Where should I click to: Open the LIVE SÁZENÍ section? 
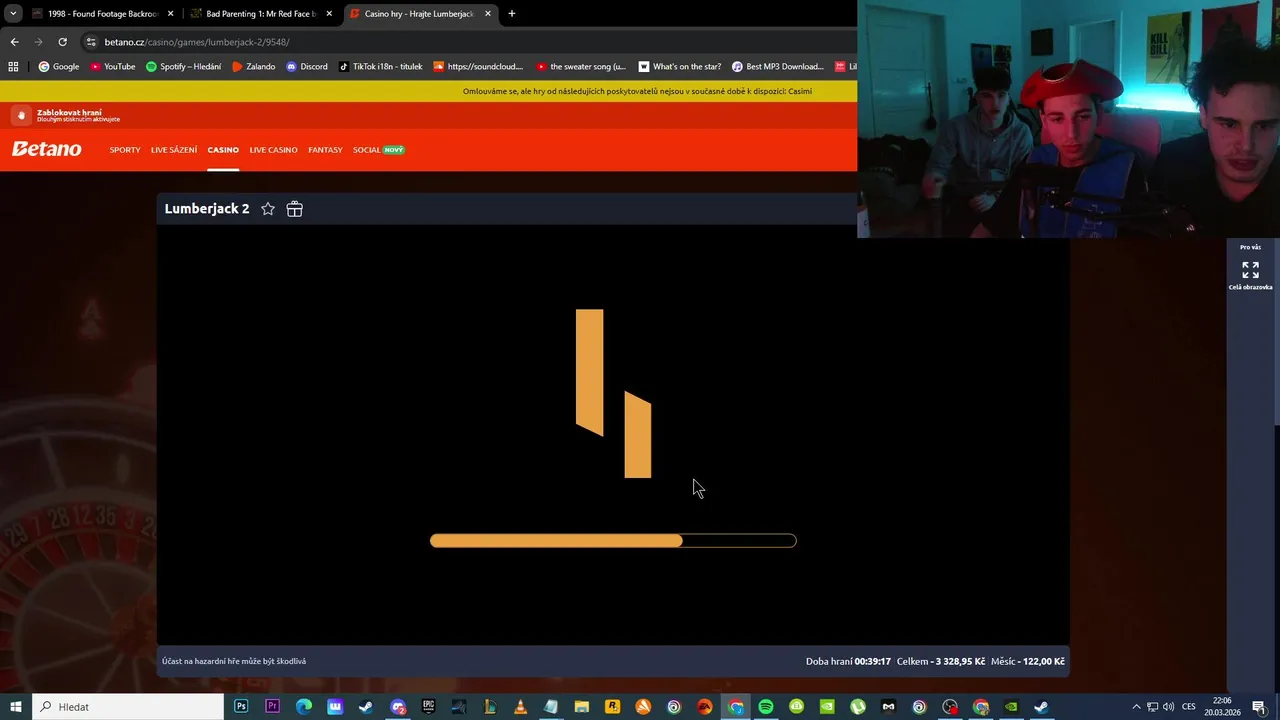(174, 150)
